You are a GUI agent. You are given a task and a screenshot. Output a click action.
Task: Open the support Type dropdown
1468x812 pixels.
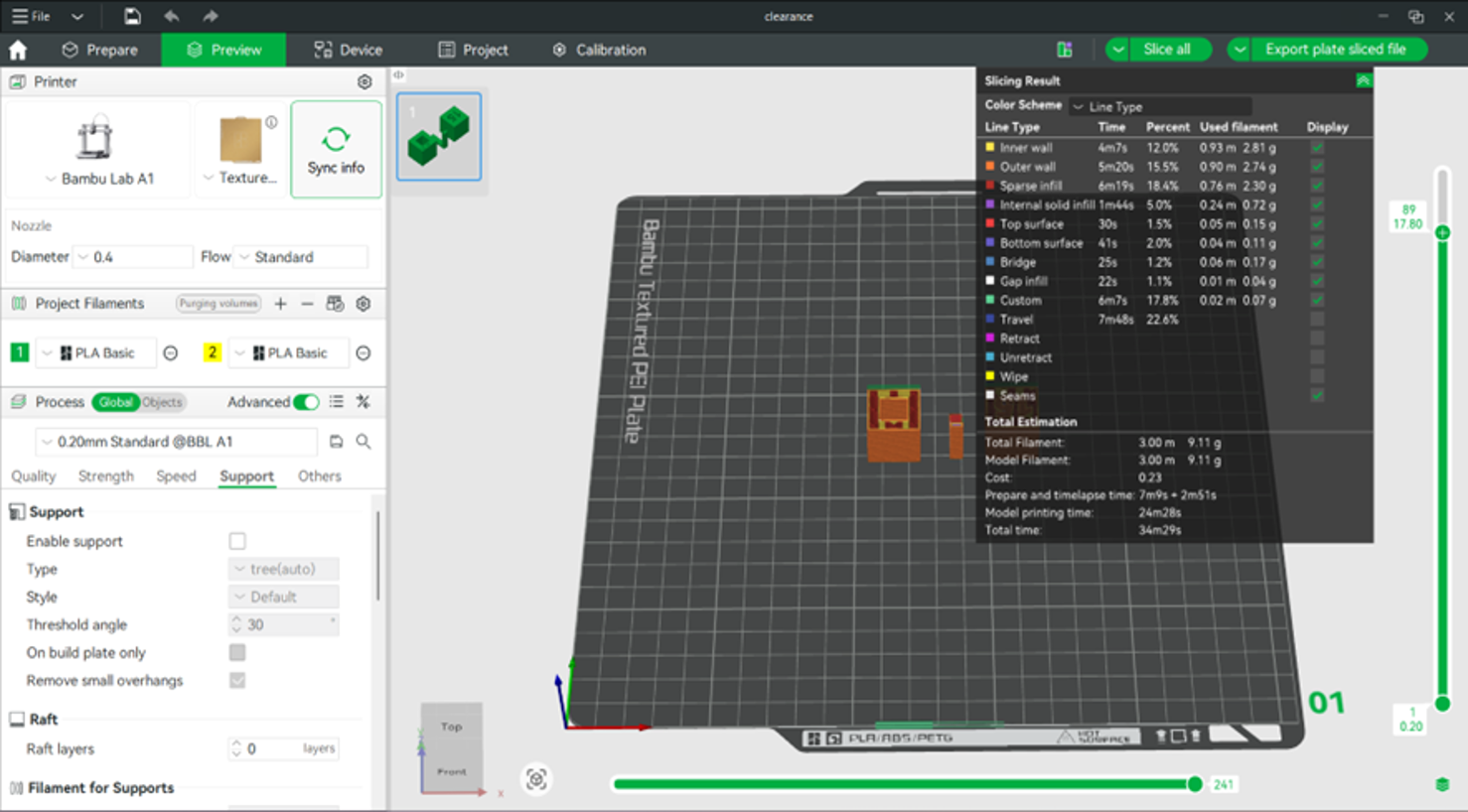(x=284, y=569)
